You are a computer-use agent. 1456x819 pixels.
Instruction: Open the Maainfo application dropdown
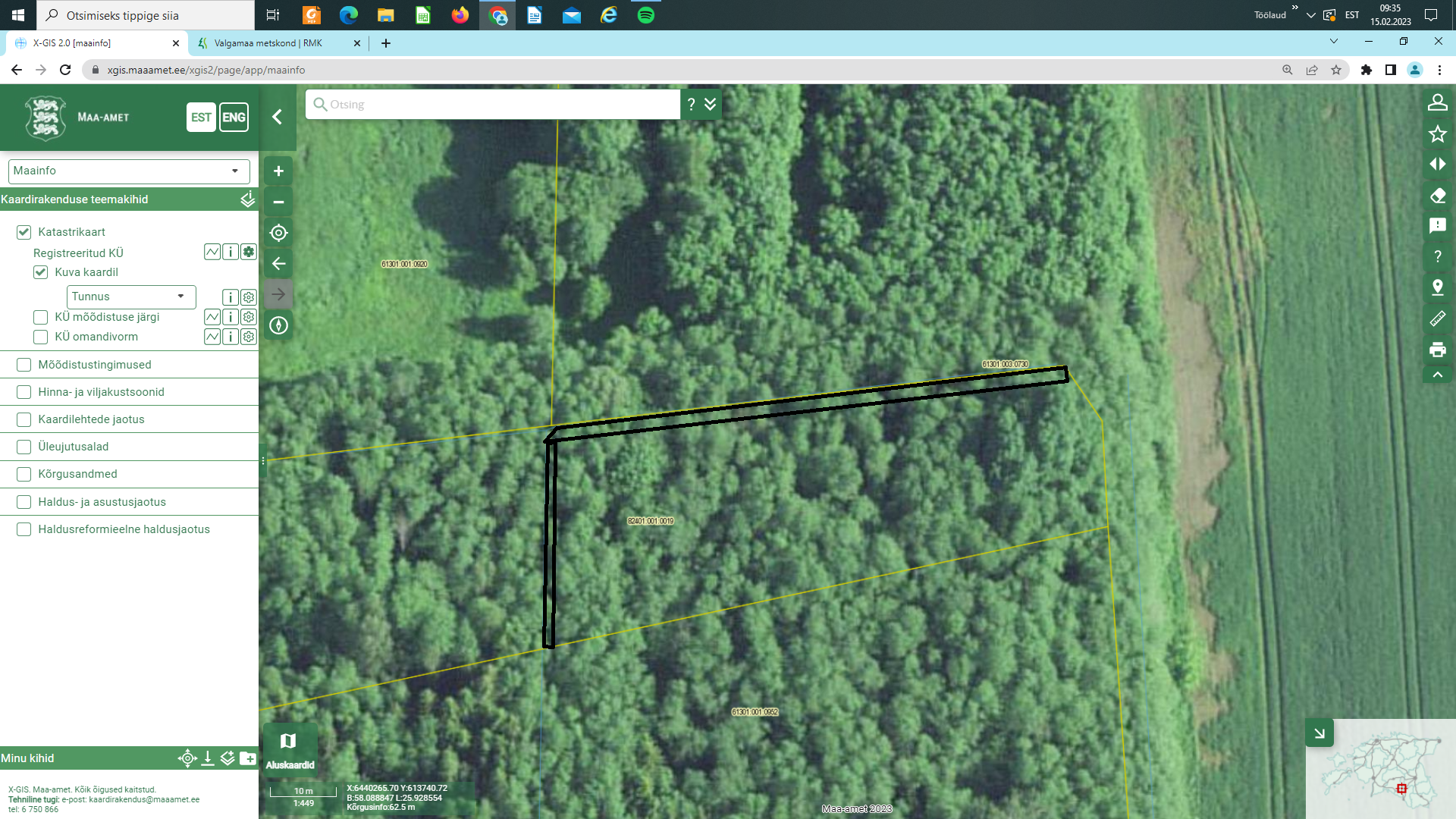pos(129,171)
